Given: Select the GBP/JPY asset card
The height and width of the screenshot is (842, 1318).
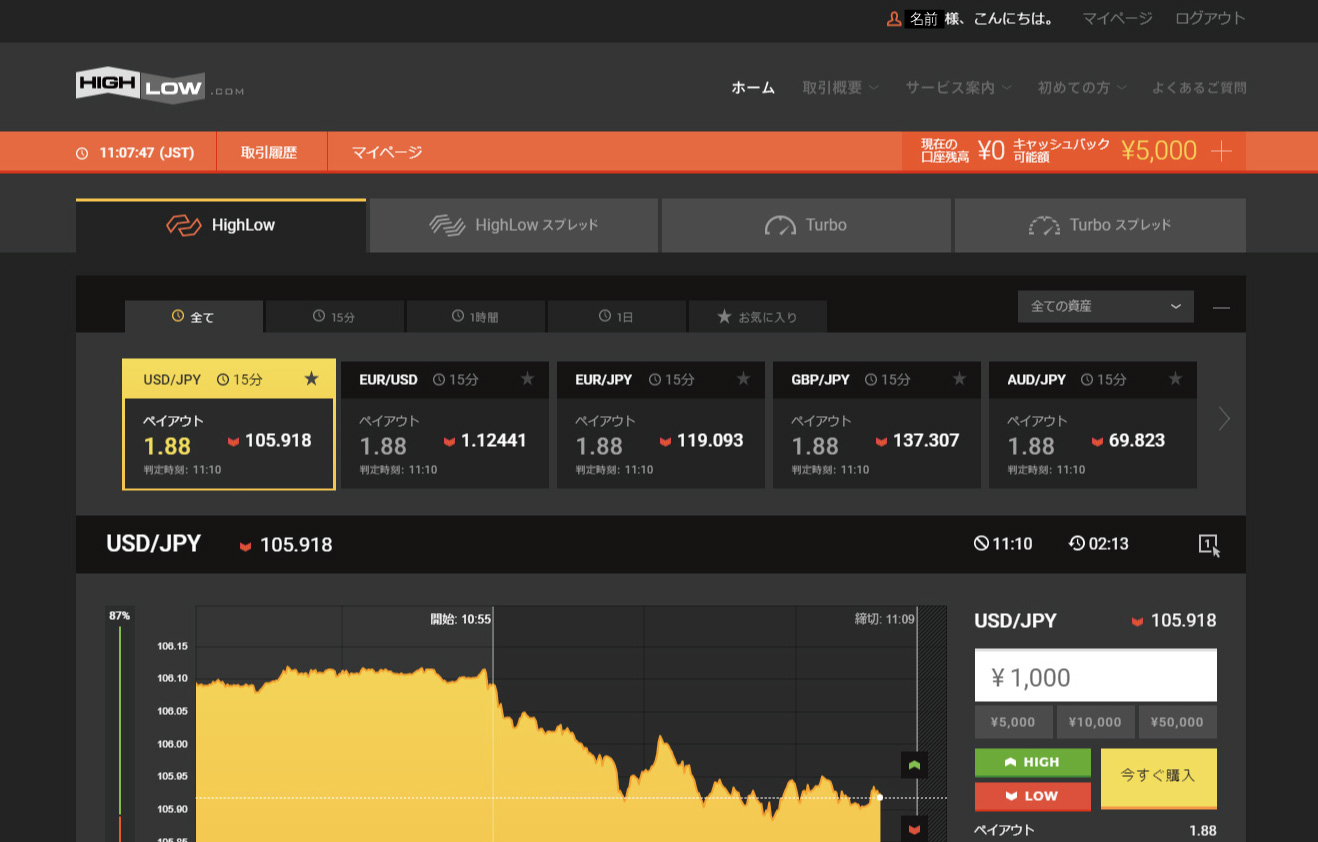Looking at the screenshot, I should [877, 425].
